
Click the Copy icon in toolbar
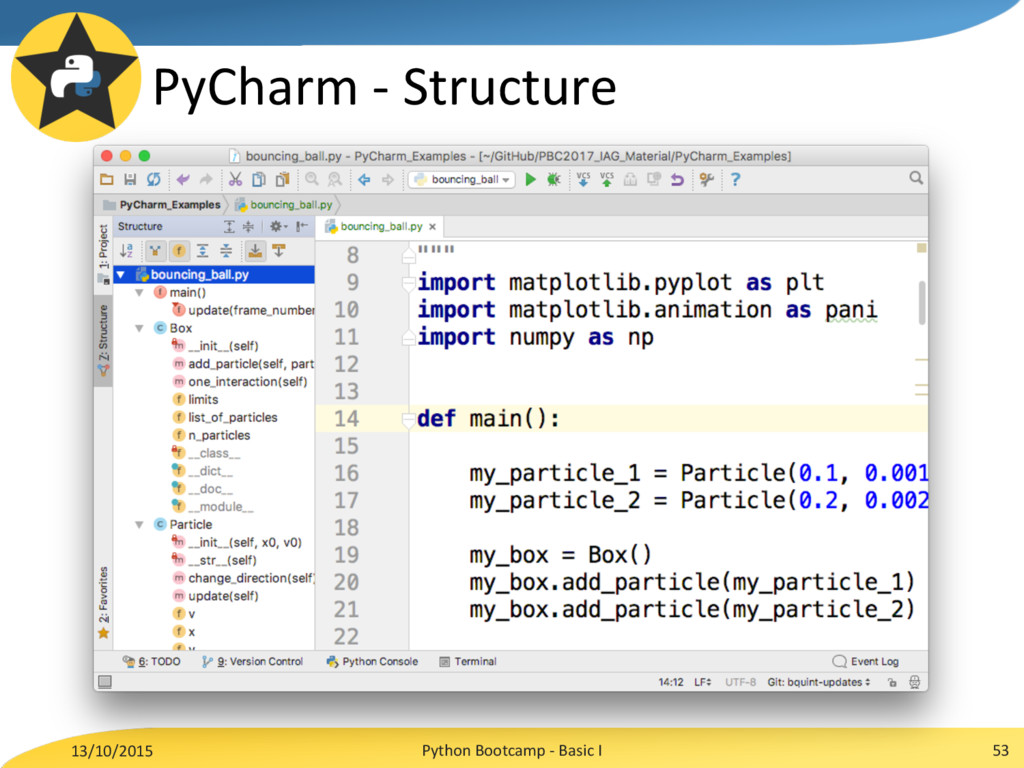tap(259, 180)
